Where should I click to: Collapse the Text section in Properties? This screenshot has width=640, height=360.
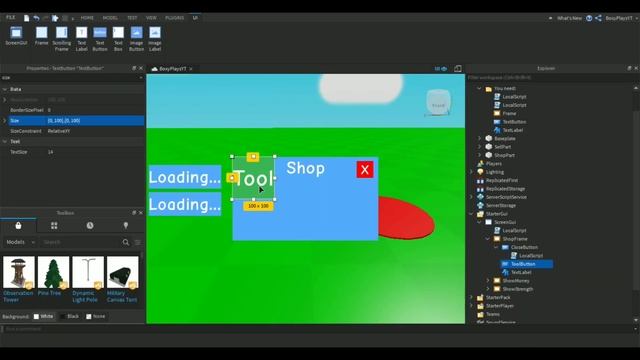(5, 141)
